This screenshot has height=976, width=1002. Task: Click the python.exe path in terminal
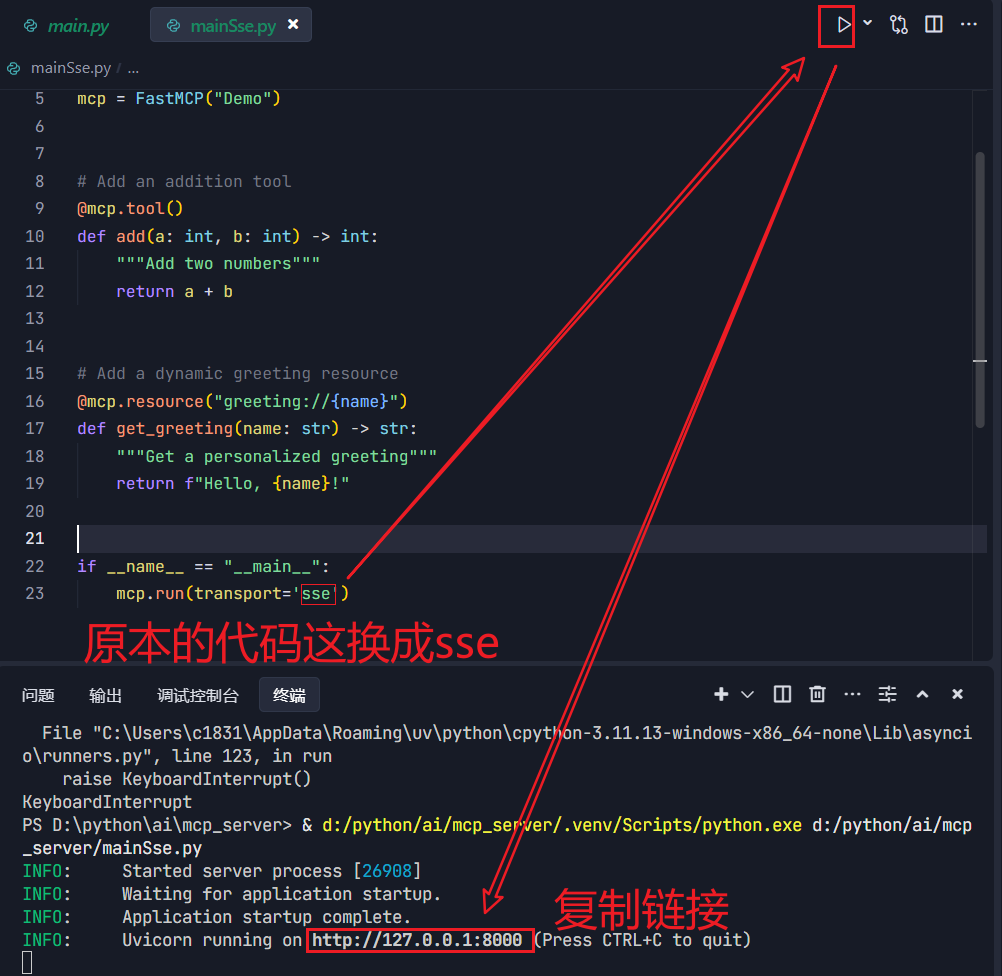[562, 825]
